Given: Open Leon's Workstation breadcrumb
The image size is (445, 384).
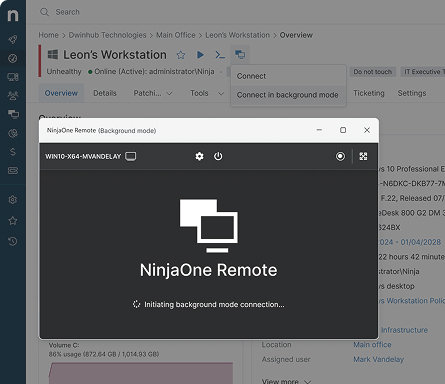Looking at the screenshot, I should [237, 35].
